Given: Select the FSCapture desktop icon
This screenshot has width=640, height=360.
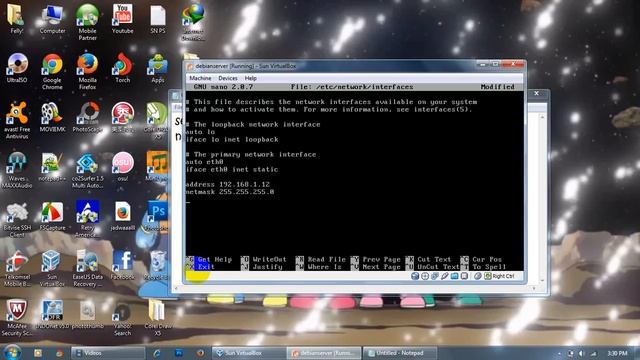Looking at the screenshot, I should click(52, 216).
